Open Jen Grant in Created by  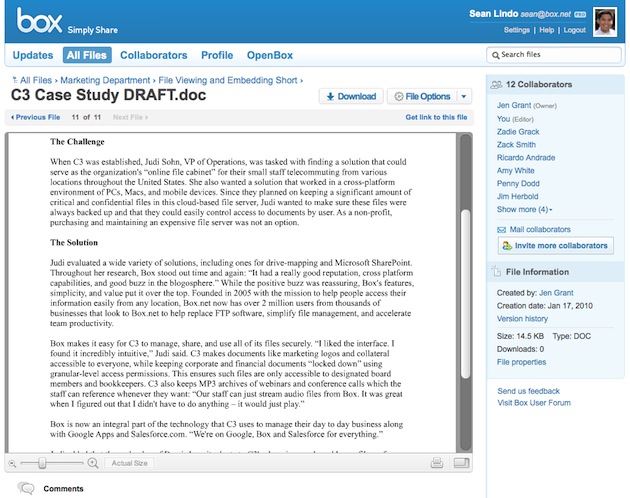[x=556, y=293]
